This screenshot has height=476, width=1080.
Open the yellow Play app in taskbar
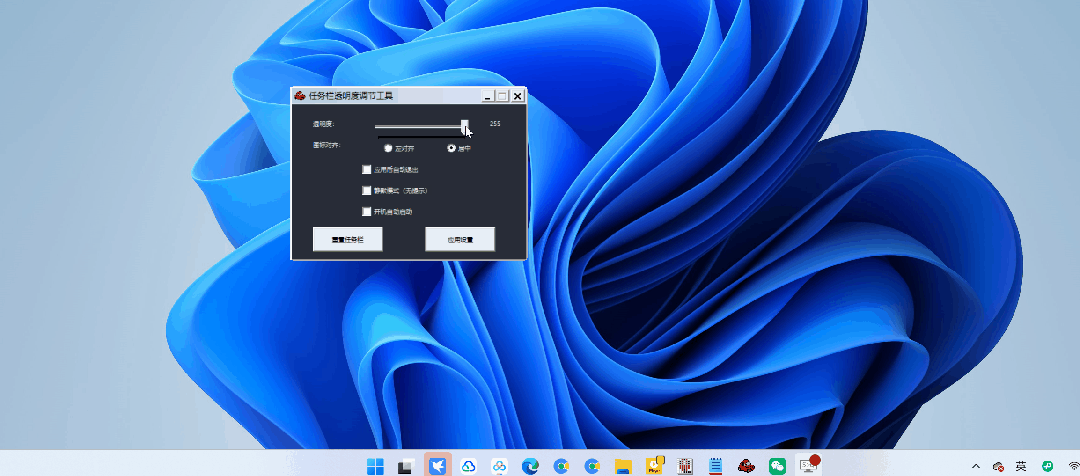click(654, 465)
